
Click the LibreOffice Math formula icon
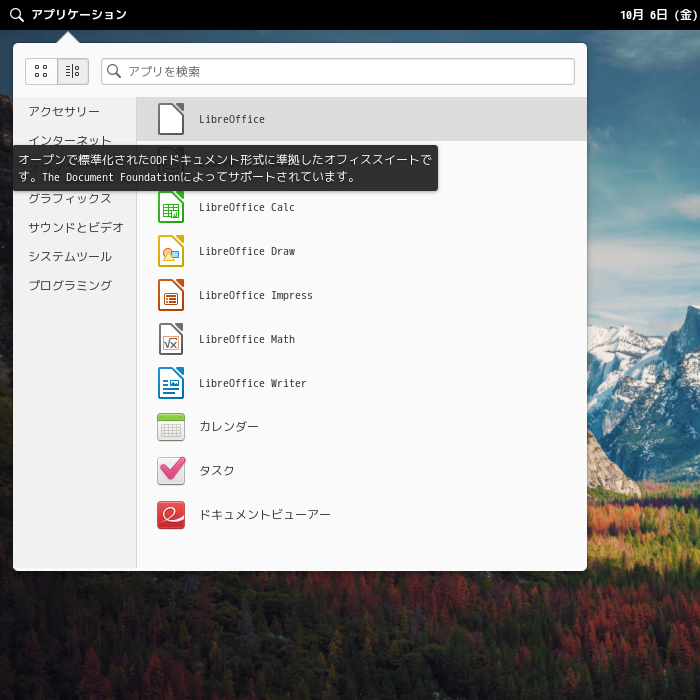pyautogui.click(x=171, y=339)
